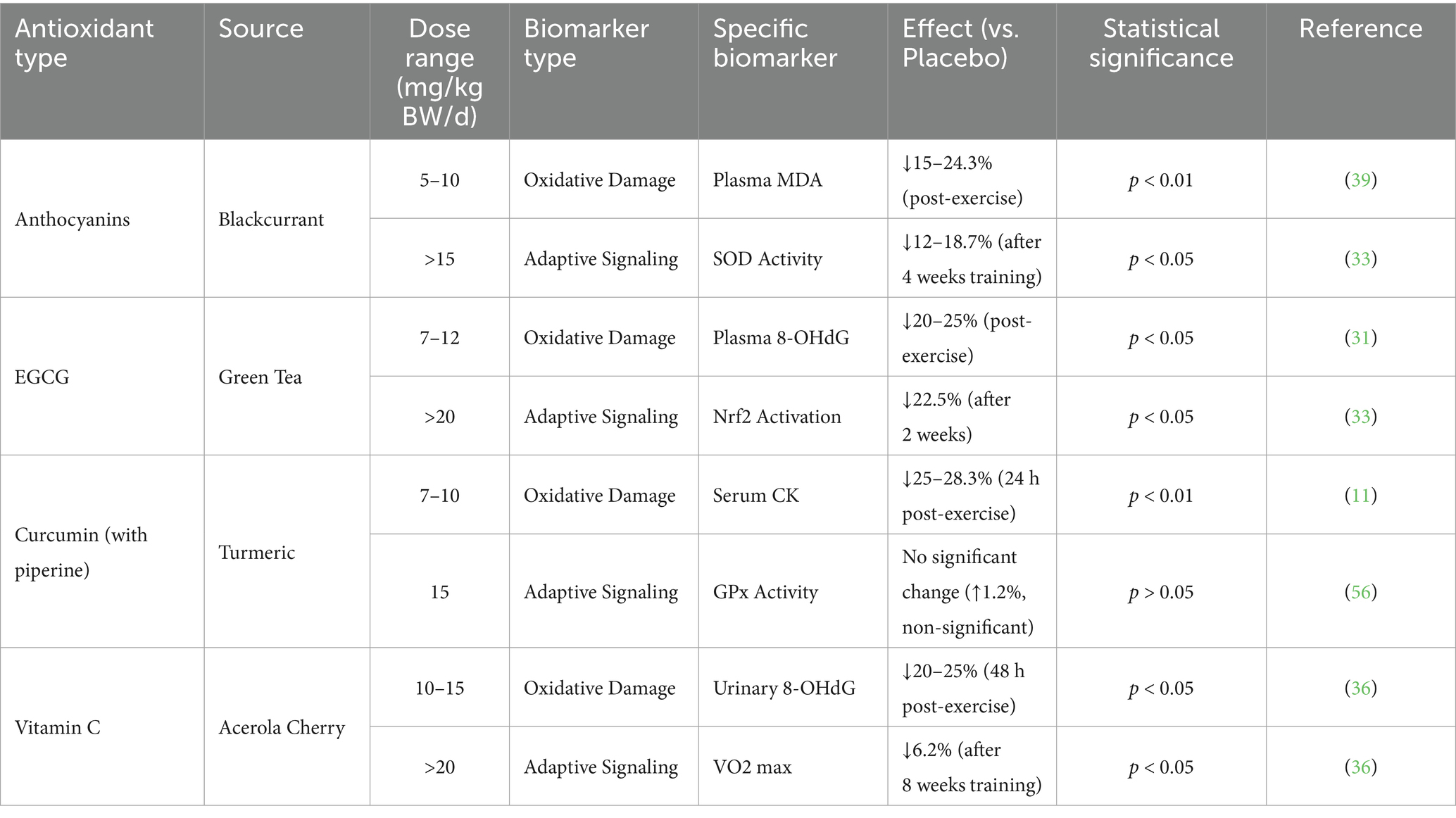Select the Statistical significance column header
1456x818 pixels.
pyautogui.click(x=1161, y=43)
